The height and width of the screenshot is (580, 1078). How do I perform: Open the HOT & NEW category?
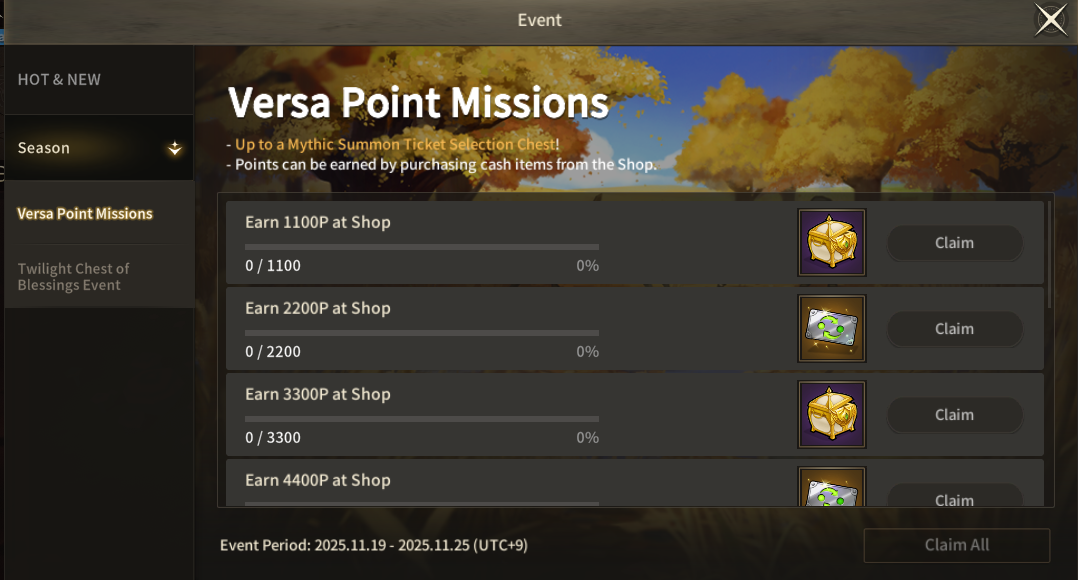click(59, 80)
